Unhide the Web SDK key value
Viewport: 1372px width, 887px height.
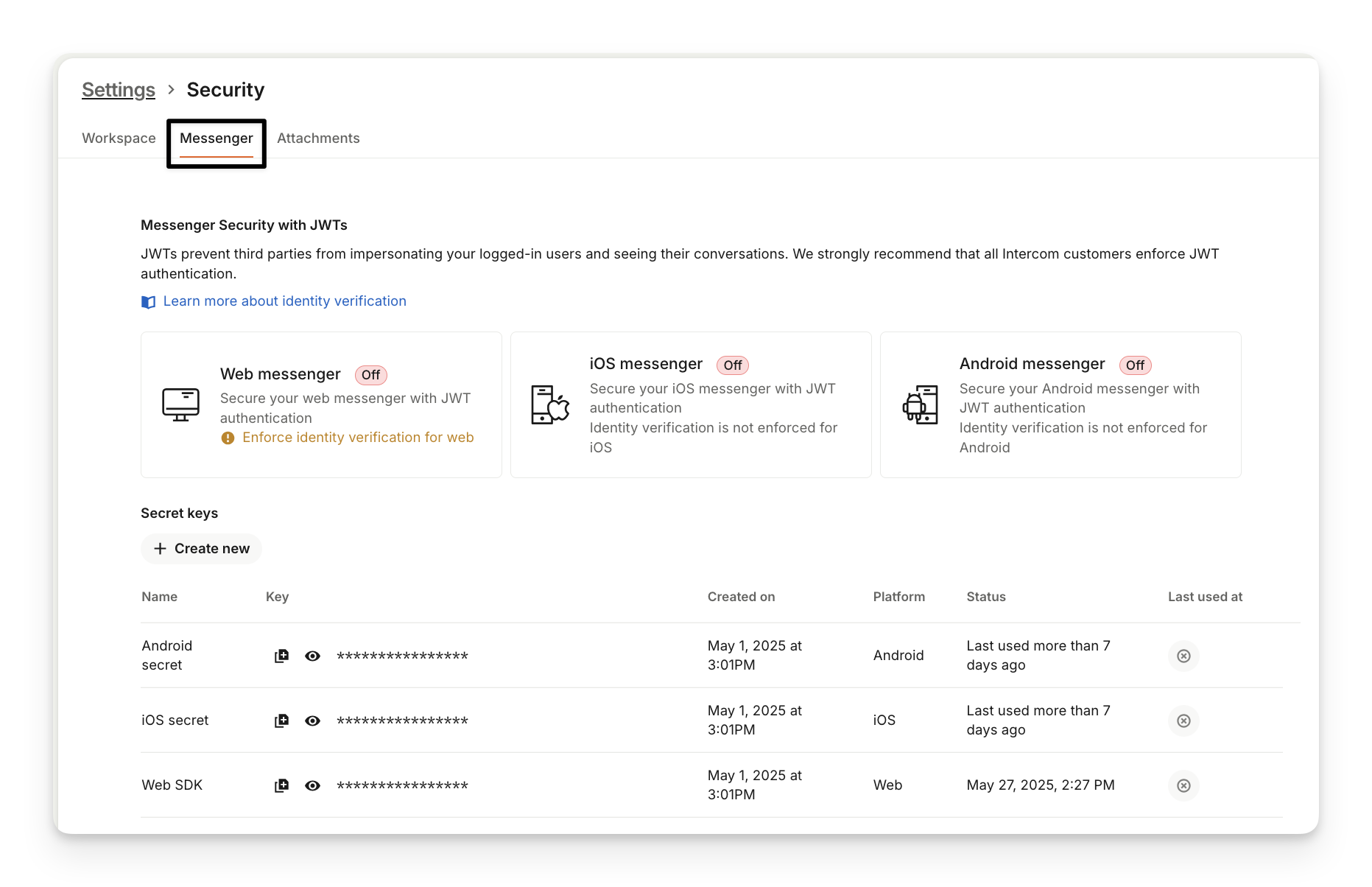coord(312,785)
